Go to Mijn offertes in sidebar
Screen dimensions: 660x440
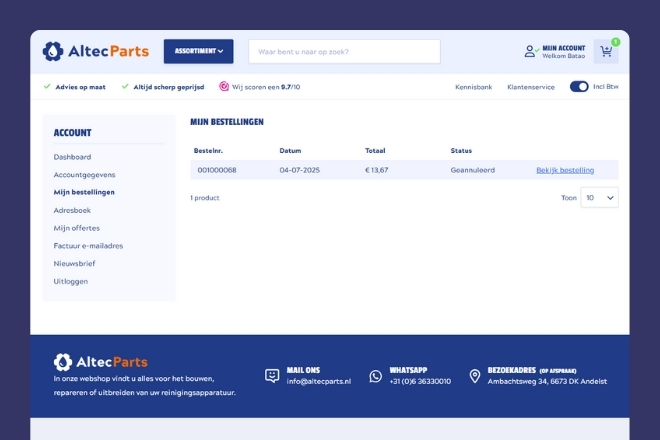coord(76,228)
